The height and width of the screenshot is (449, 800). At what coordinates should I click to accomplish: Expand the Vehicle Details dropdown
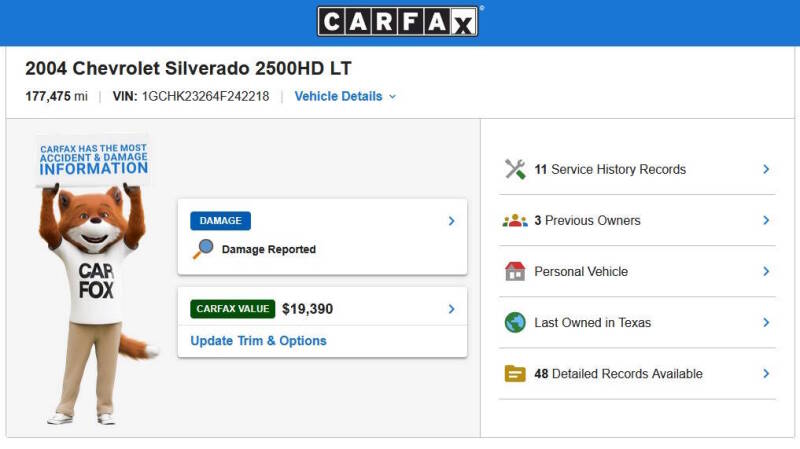click(345, 96)
